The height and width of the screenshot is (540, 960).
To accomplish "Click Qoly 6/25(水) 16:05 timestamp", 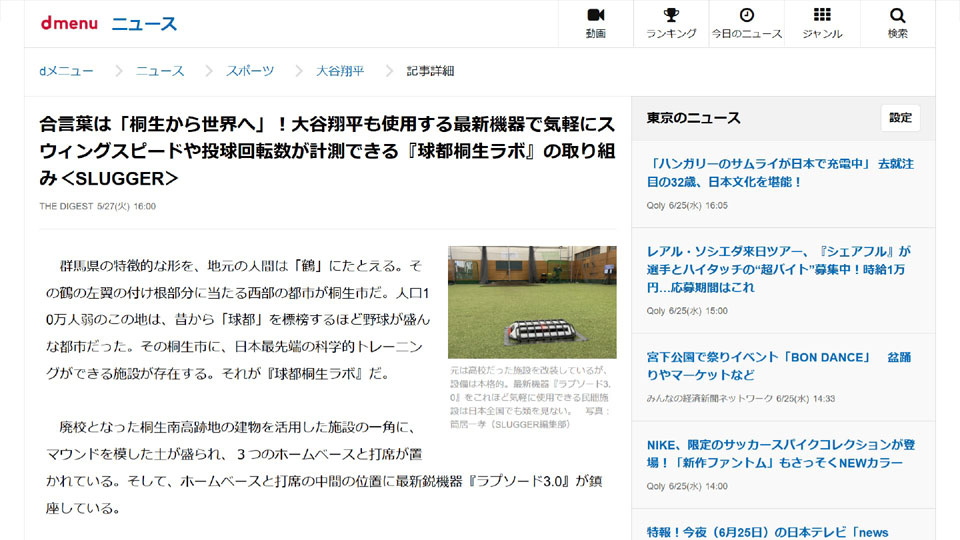I will click(x=687, y=206).
